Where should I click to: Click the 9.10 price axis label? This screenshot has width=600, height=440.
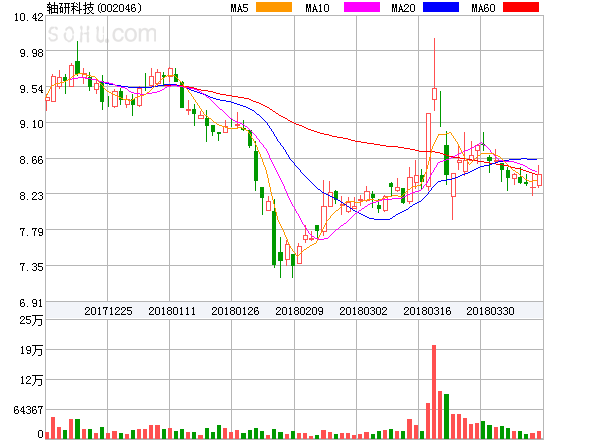tap(32, 124)
